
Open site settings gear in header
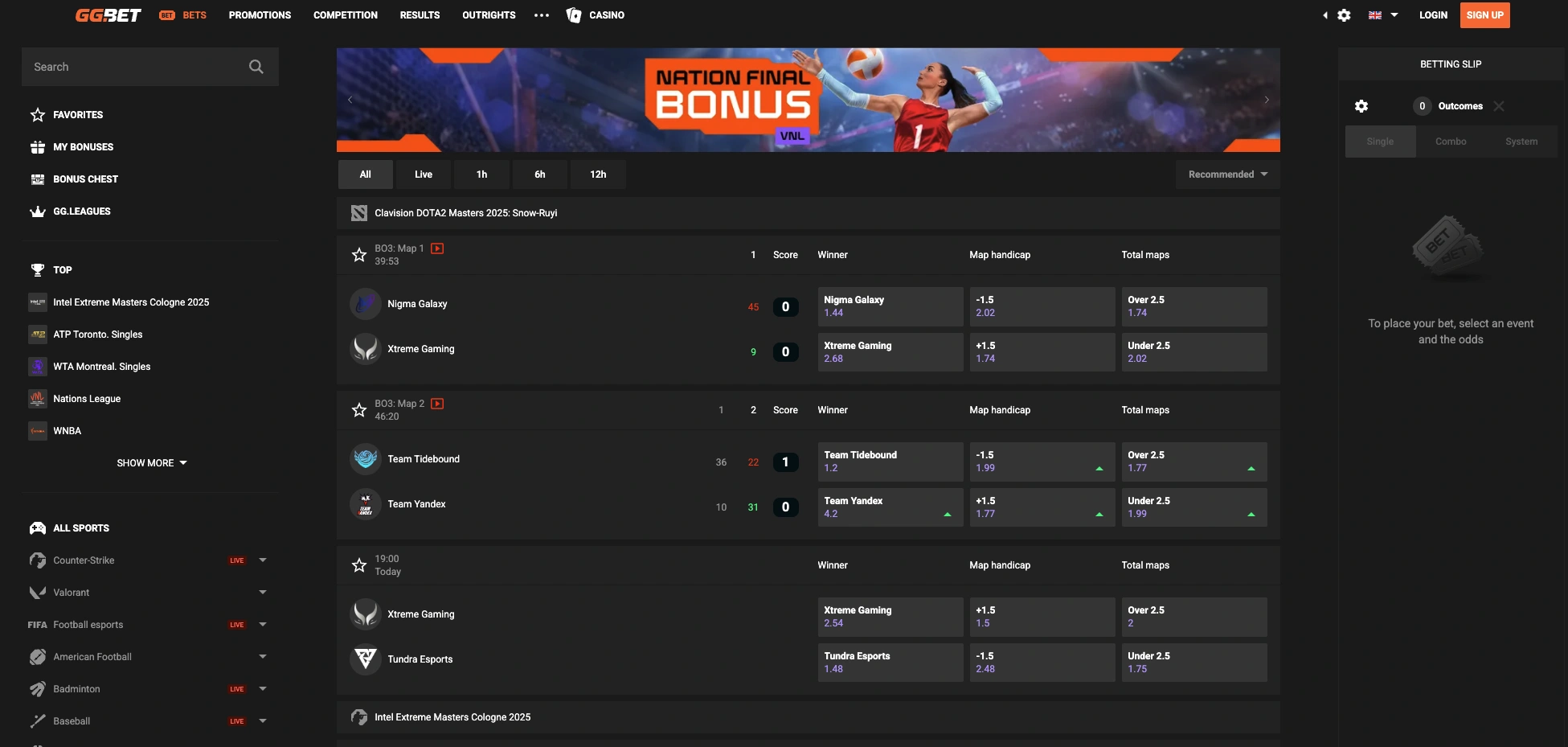pos(1344,15)
